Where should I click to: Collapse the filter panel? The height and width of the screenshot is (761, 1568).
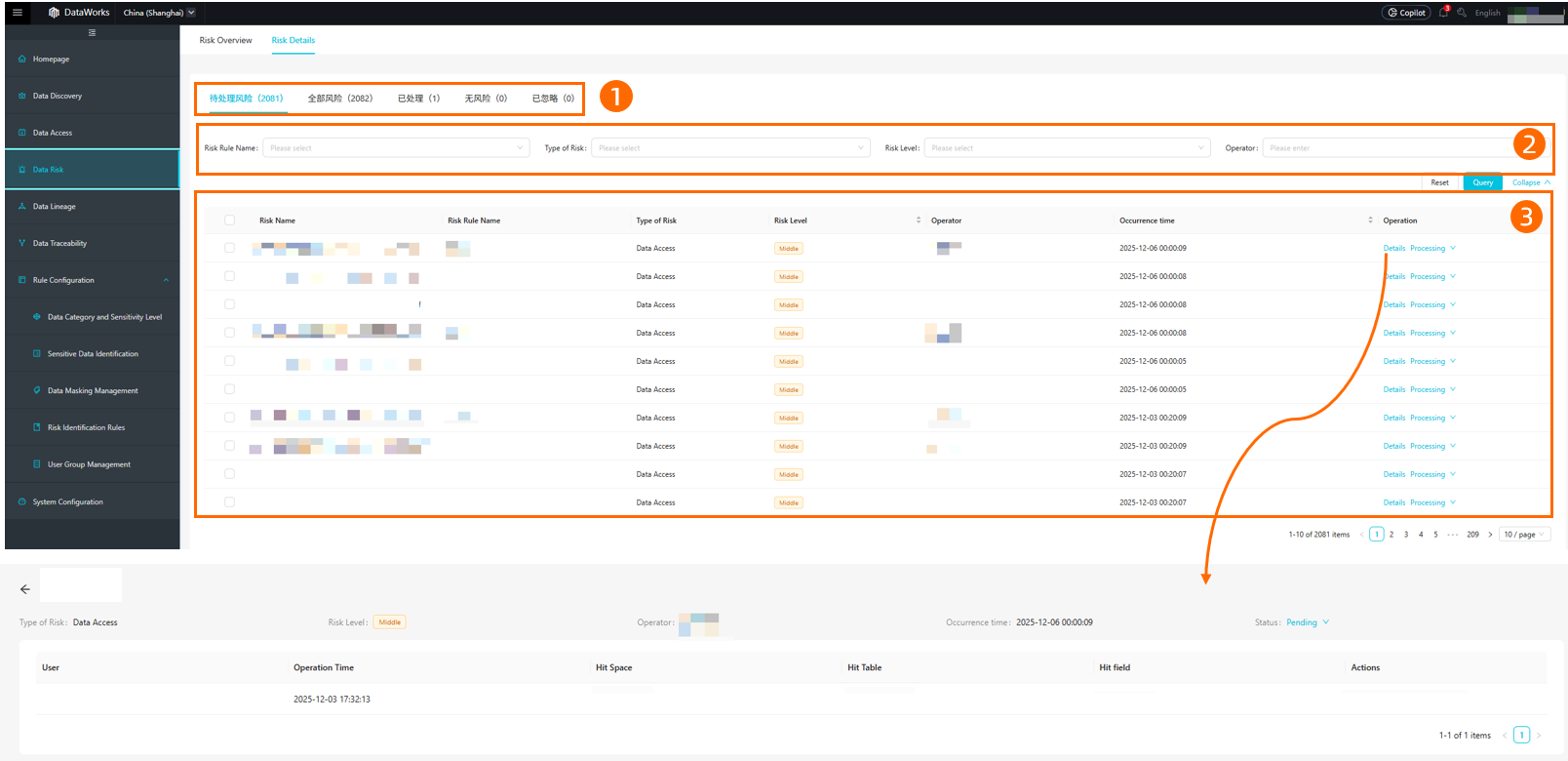[x=1531, y=182]
